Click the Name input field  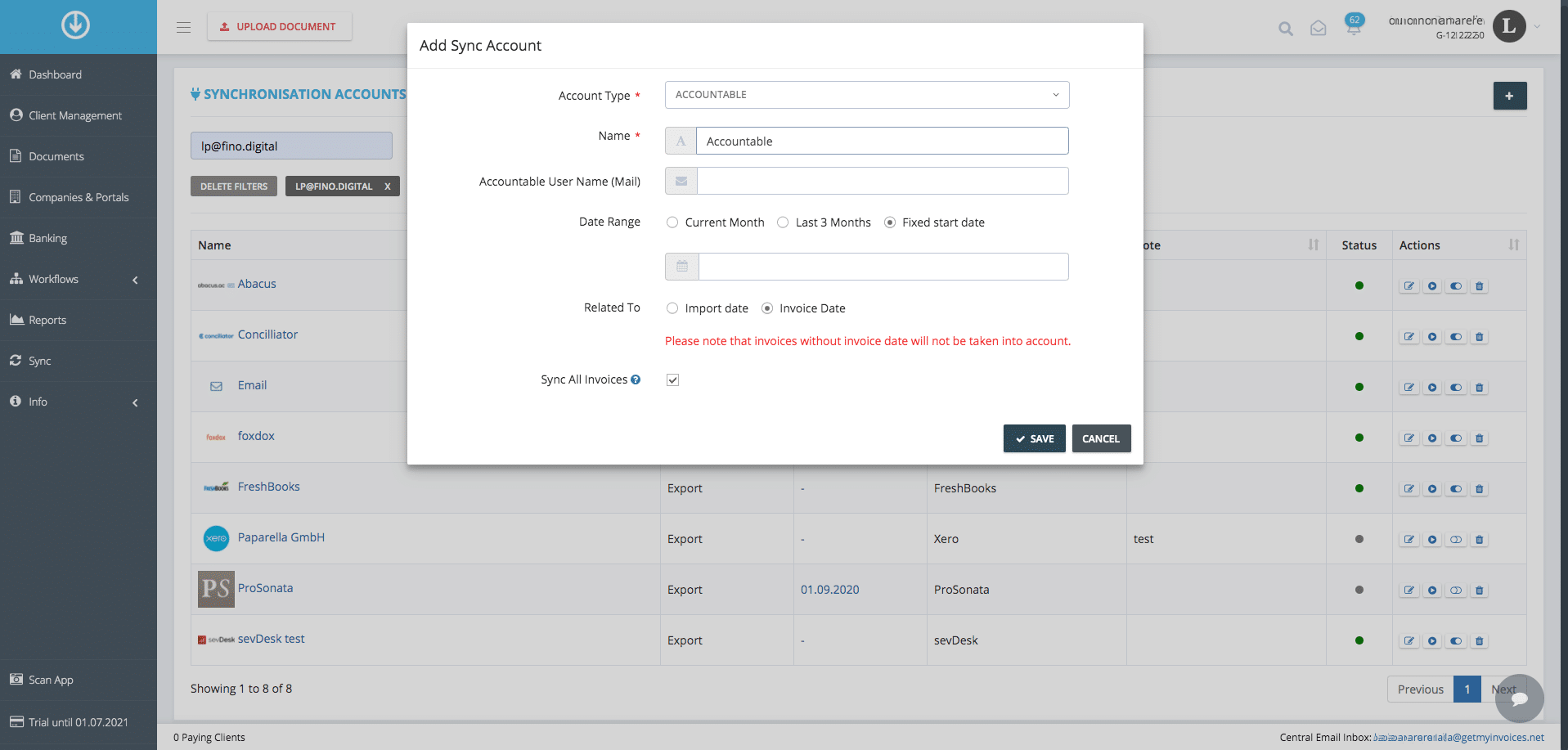tap(883, 141)
